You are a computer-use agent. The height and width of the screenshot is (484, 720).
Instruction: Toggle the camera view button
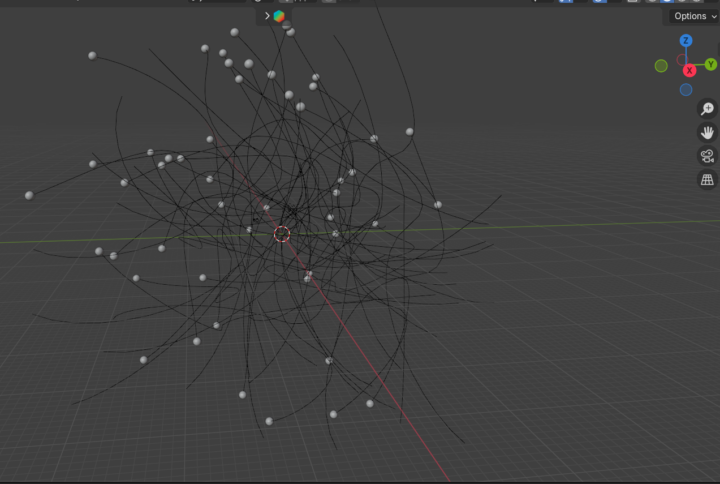tap(707, 156)
